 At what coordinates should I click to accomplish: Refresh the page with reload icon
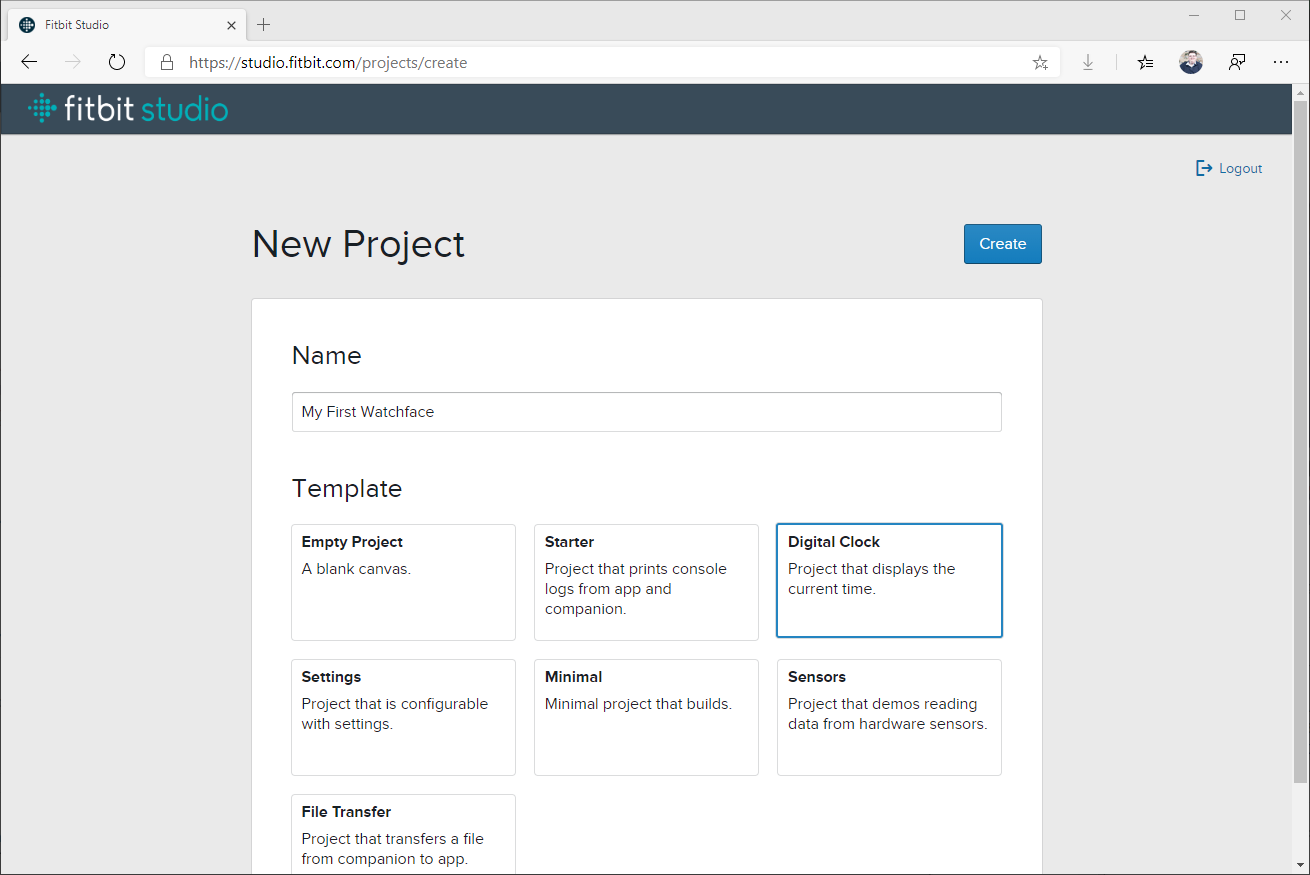(117, 62)
